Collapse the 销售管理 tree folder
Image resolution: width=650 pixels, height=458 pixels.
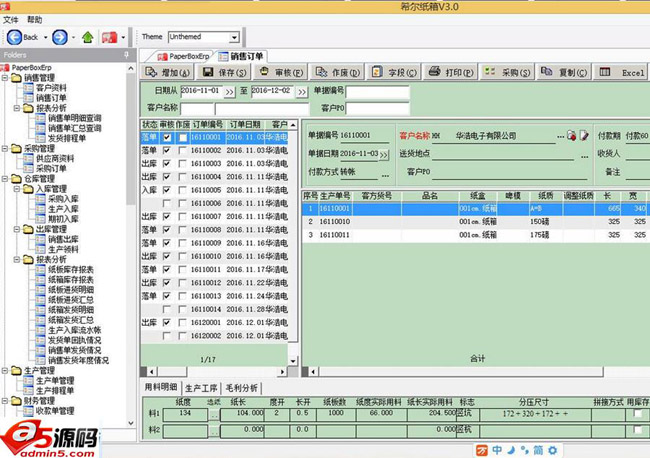(x=7, y=77)
